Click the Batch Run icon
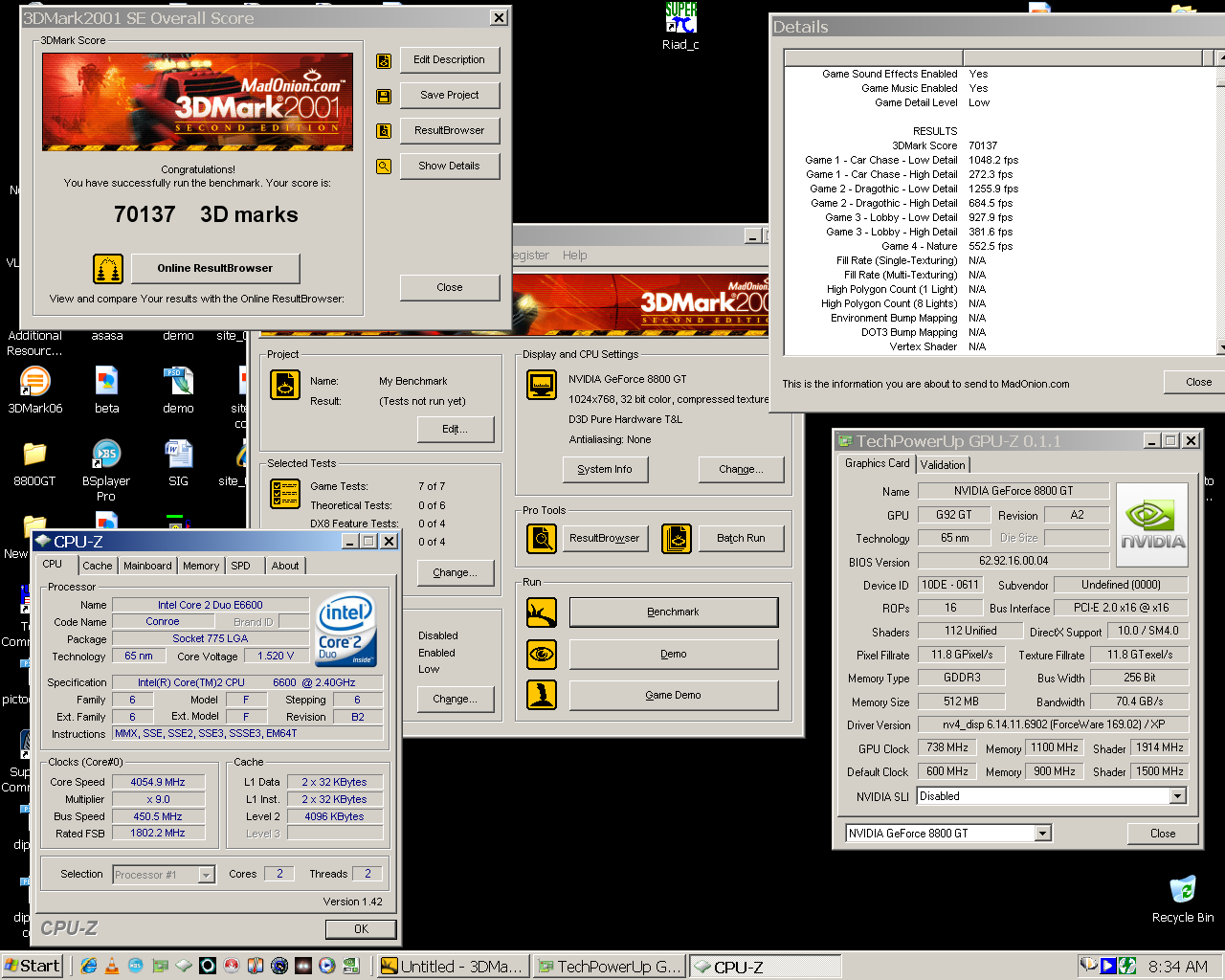The width and height of the screenshot is (1225, 980). (677, 539)
